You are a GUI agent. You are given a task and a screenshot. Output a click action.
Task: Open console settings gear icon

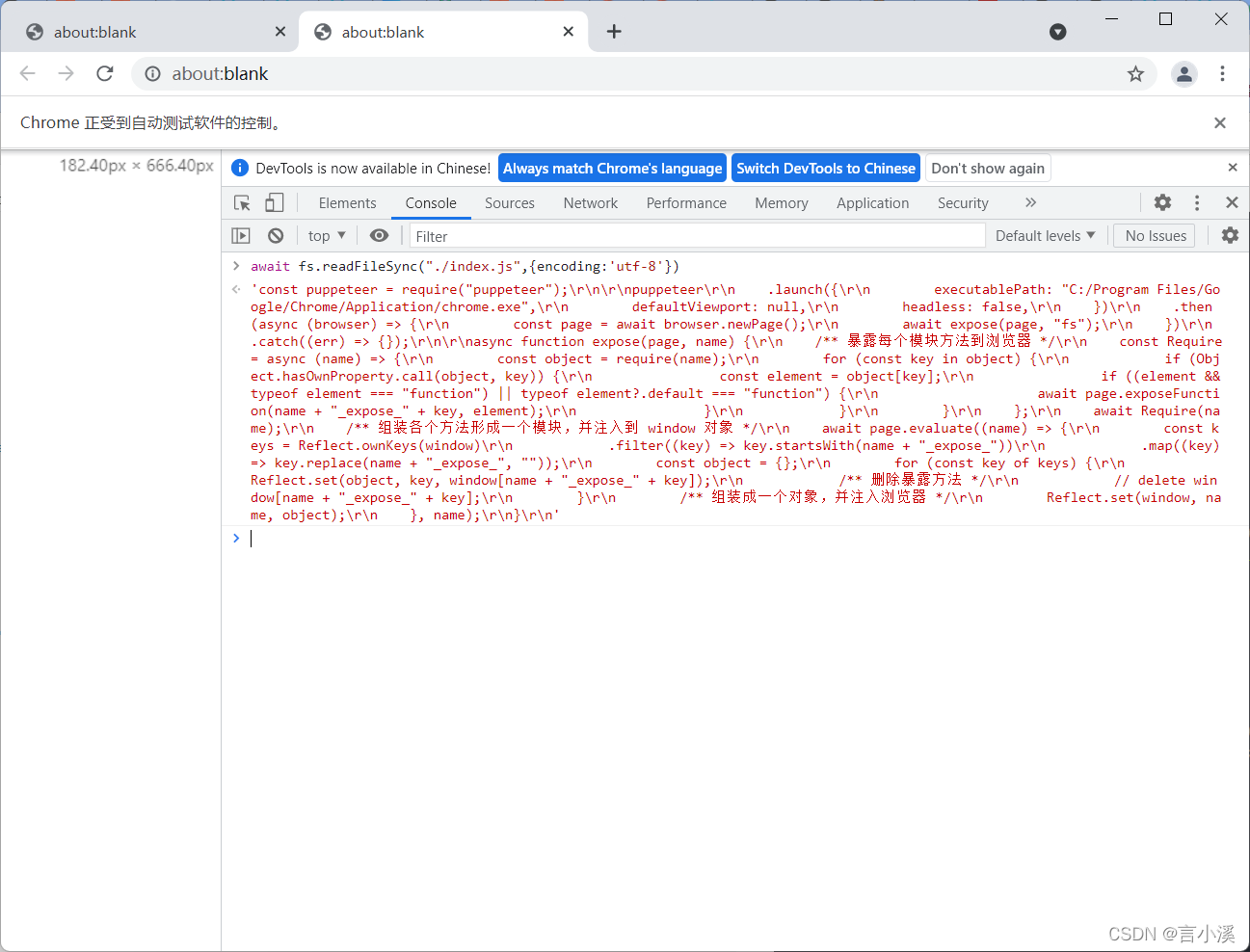(x=1230, y=235)
